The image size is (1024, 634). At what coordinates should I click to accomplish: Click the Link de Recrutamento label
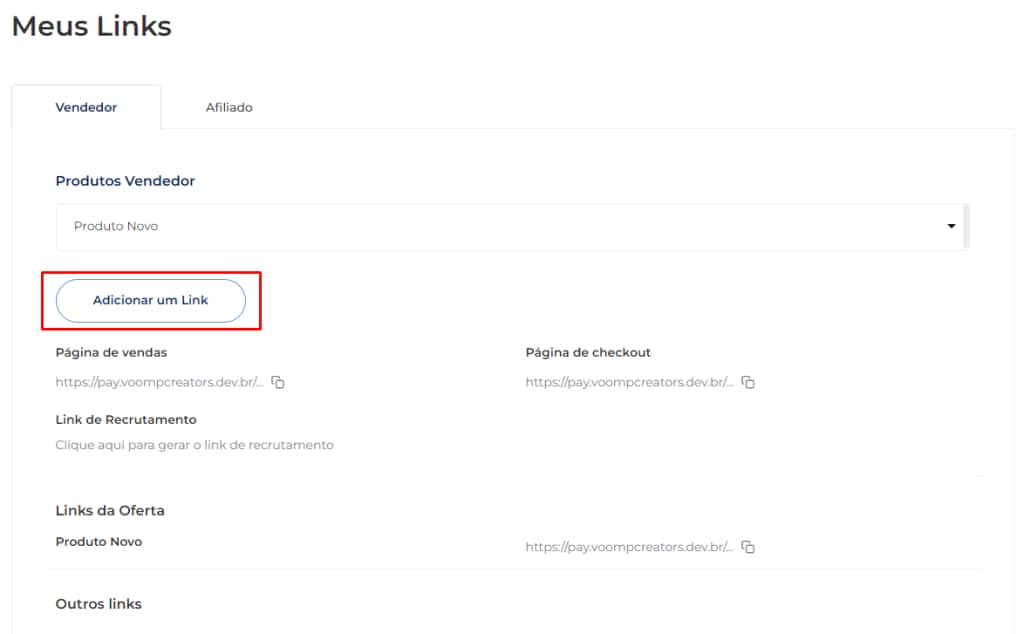pos(126,419)
